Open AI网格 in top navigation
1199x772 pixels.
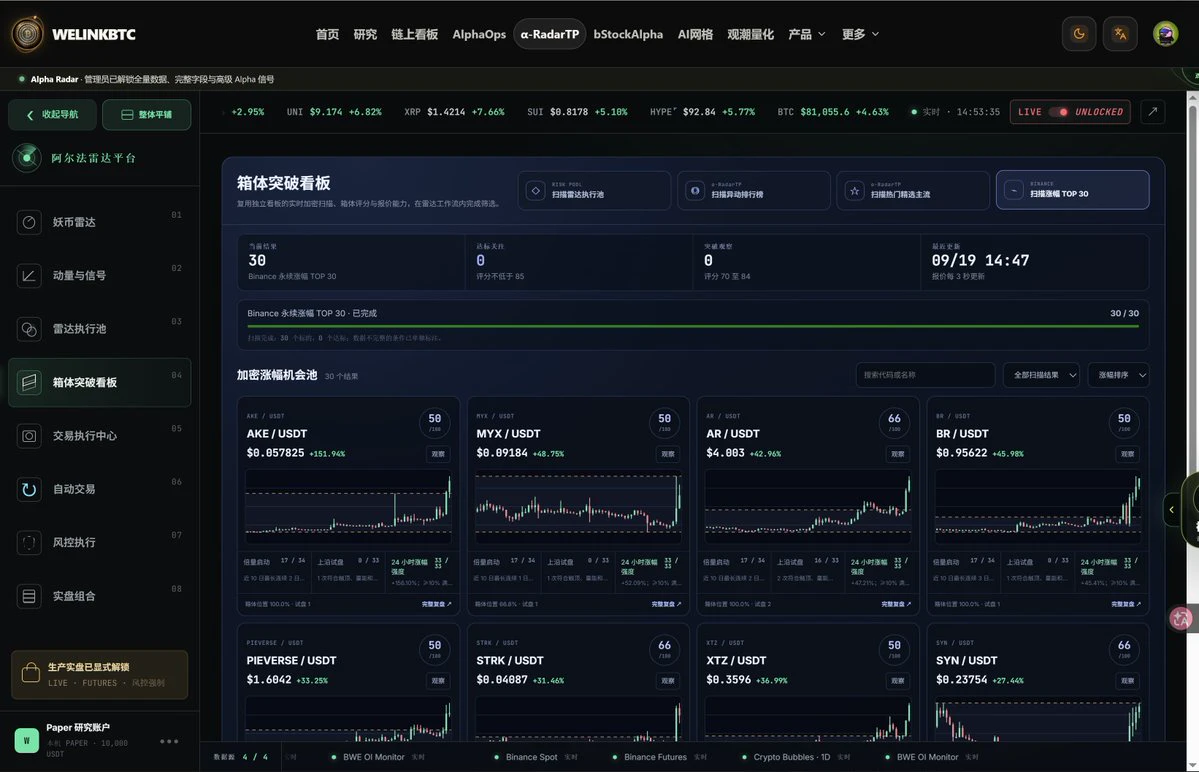[x=695, y=34]
